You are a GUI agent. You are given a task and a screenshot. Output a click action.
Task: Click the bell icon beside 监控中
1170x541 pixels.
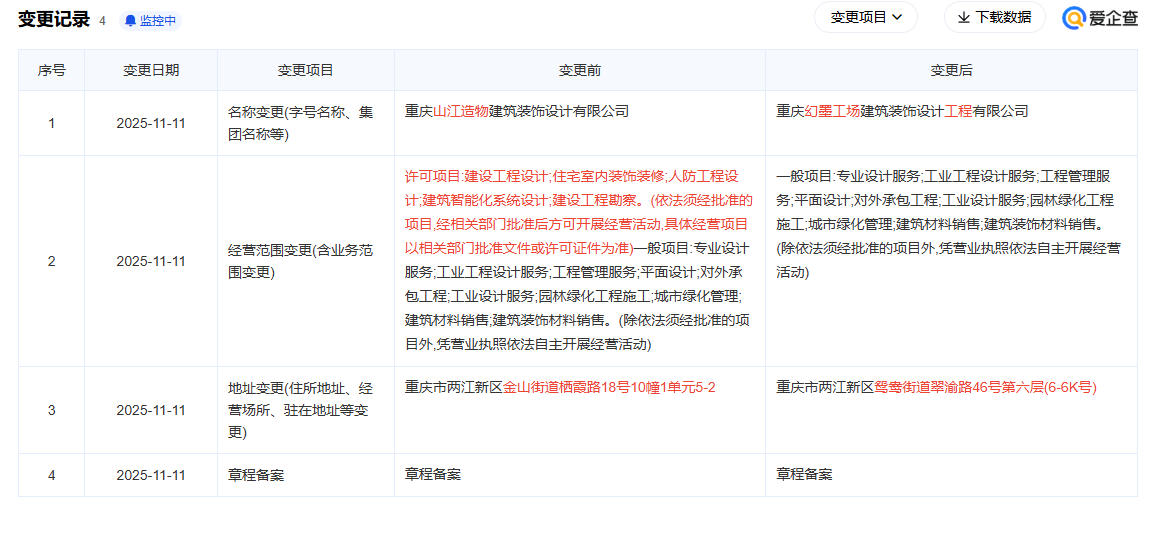pyautogui.click(x=131, y=21)
